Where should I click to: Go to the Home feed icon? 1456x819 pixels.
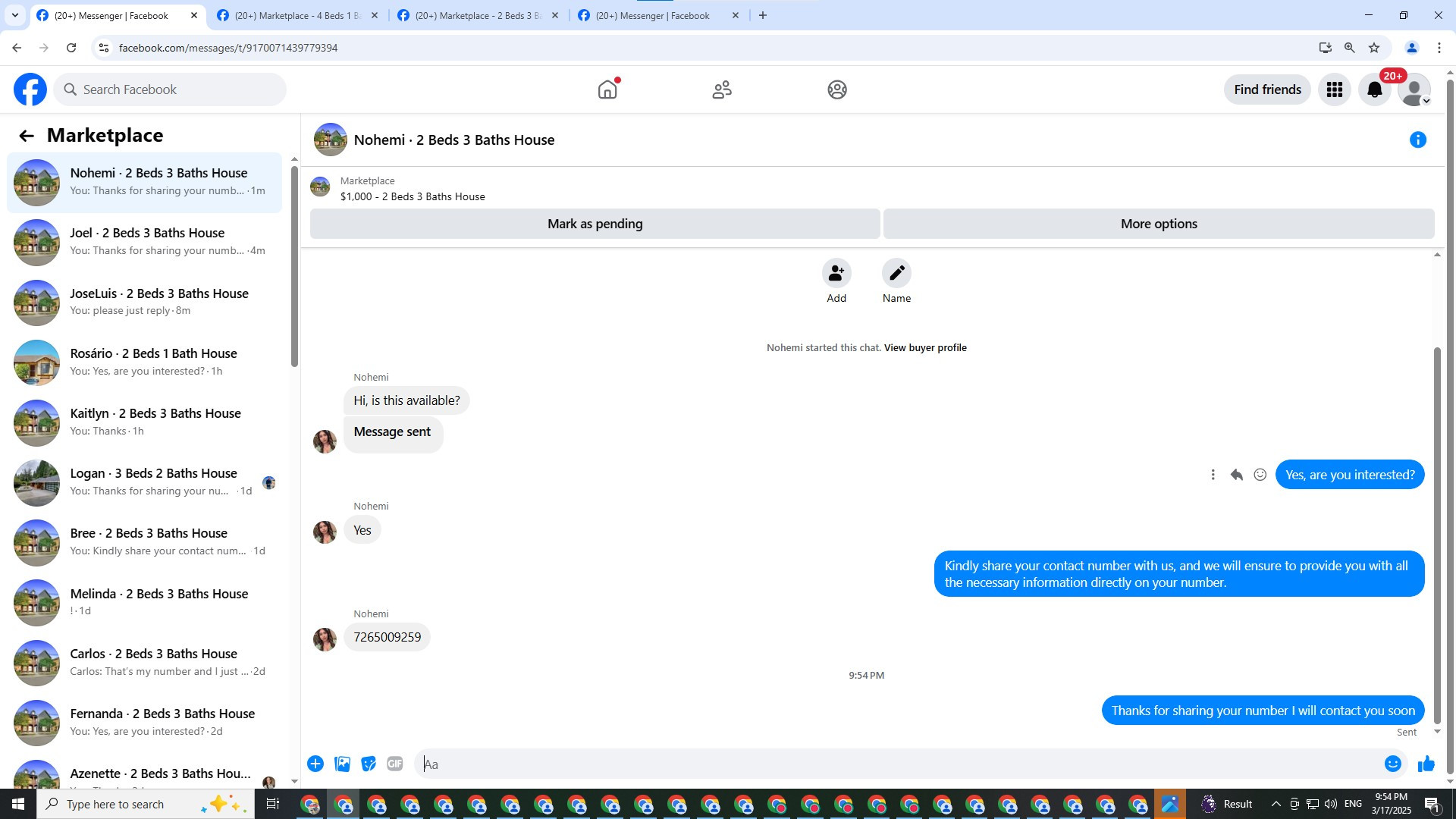click(x=607, y=89)
